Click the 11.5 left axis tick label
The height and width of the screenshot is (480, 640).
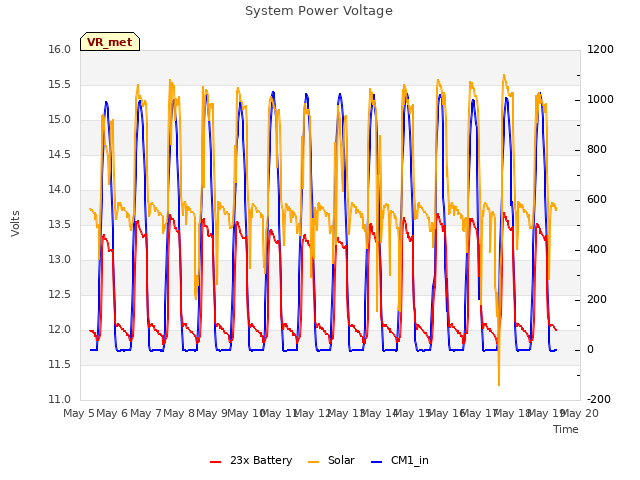(60, 364)
